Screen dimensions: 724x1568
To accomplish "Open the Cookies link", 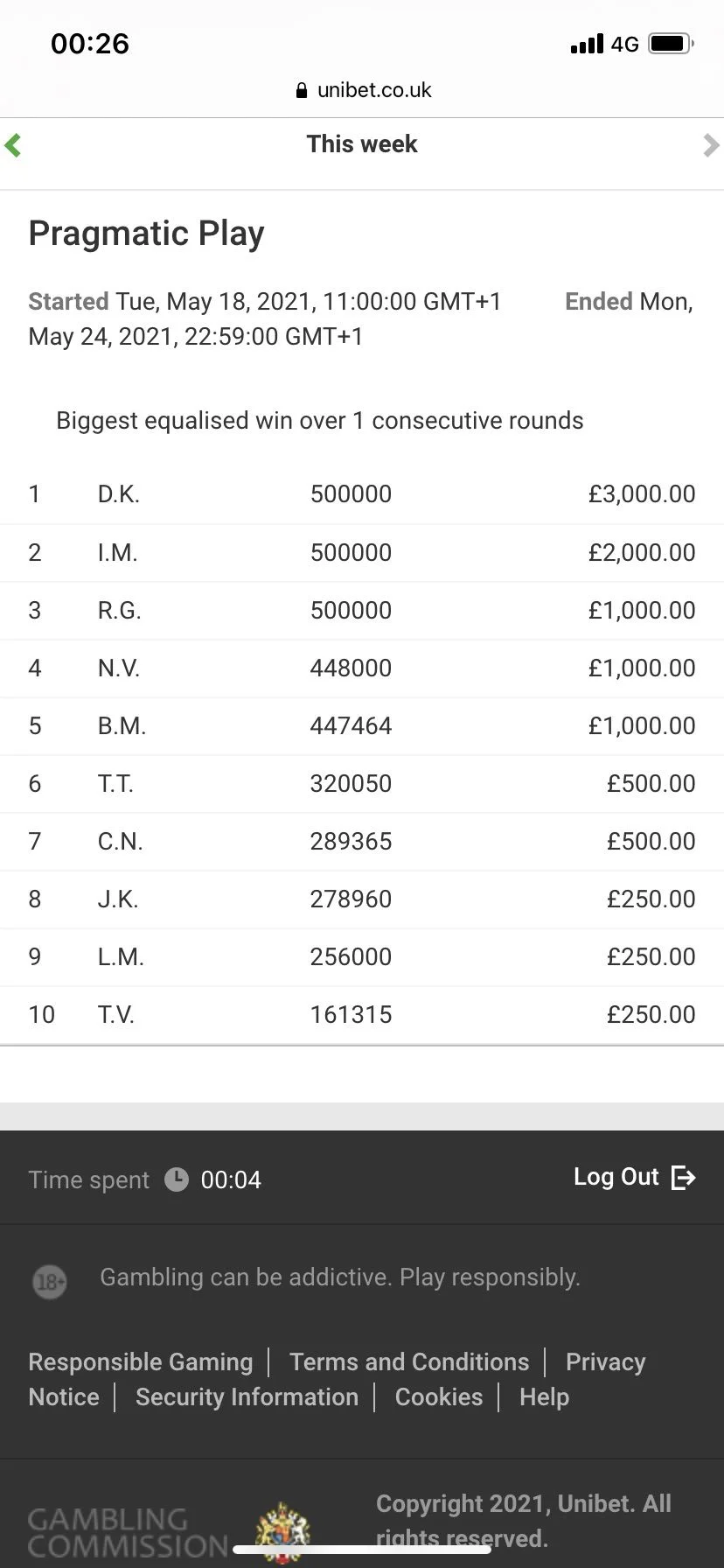I will coord(439,1396).
